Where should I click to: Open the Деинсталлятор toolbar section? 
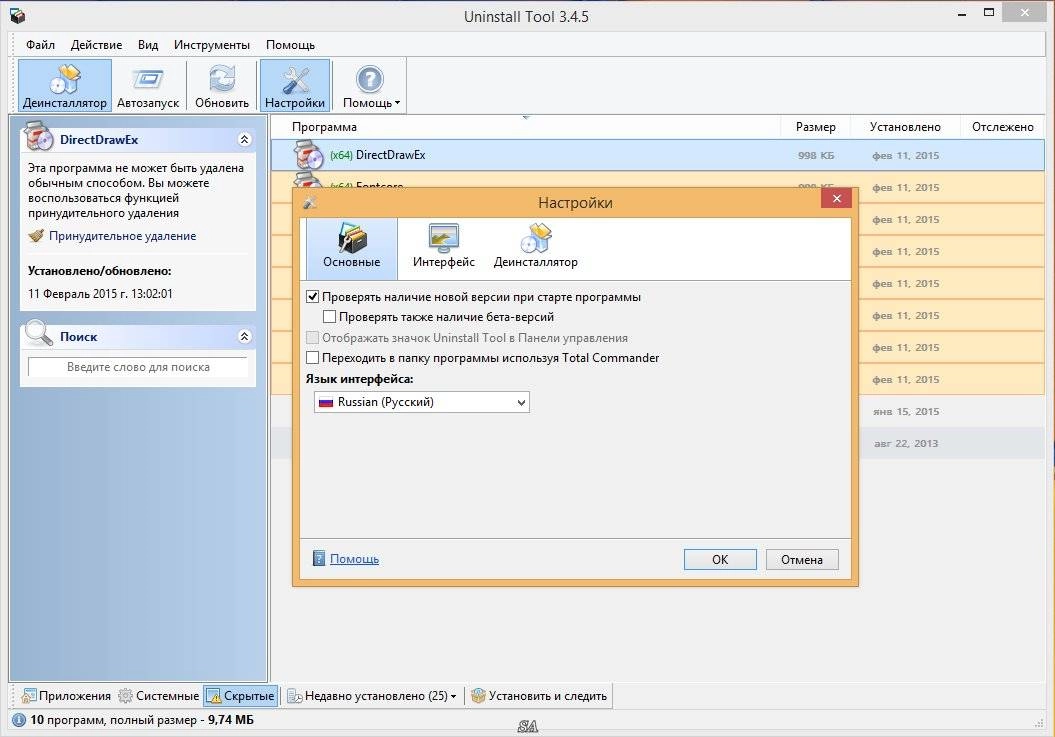pyautogui.click(x=65, y=85)
